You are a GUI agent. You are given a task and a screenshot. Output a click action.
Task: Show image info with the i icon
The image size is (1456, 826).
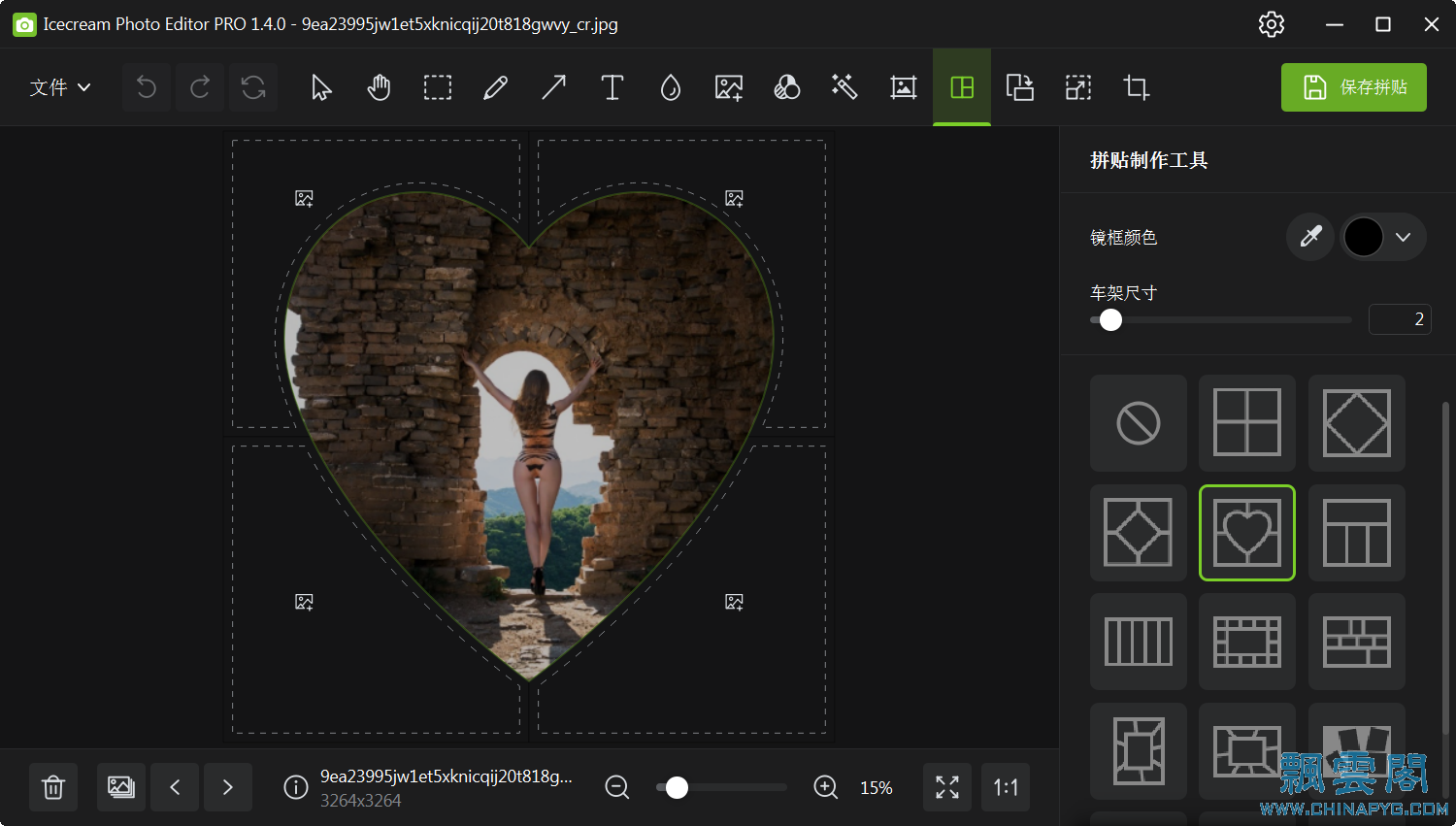click(x=295, y=787)
